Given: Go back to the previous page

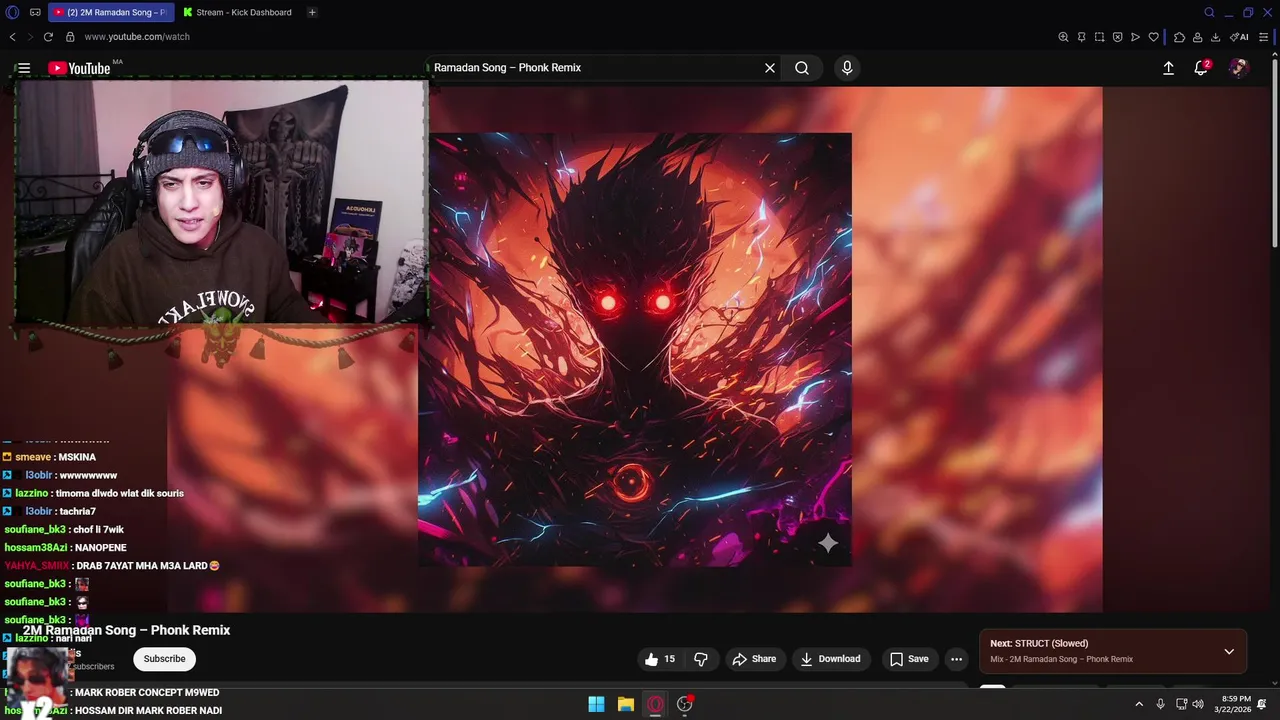Looking at the screenshot, I should click(x=12, y=37).
